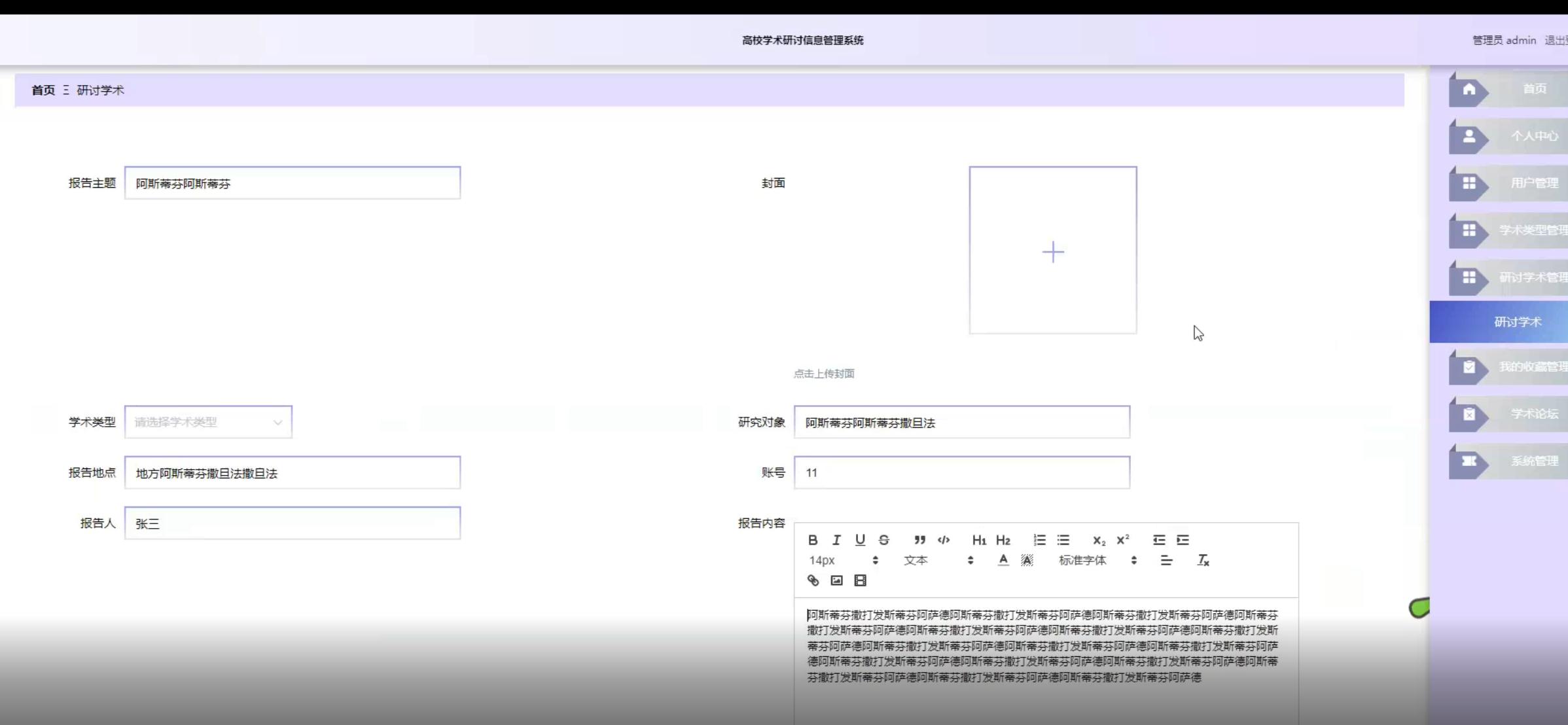This screenshot has width=1568, height=725.
Task: Navigate to 学术论坛 in the sidebar
Action: pyautogui.click(x=1534, y=414)
